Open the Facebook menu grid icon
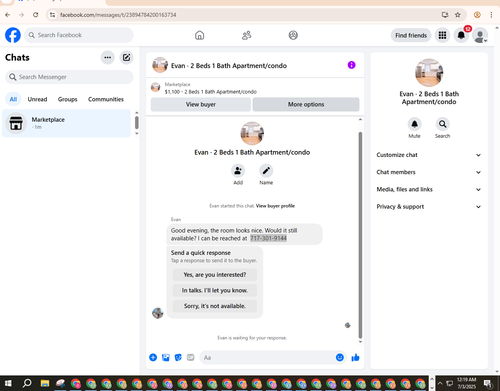 pos(442,35)
